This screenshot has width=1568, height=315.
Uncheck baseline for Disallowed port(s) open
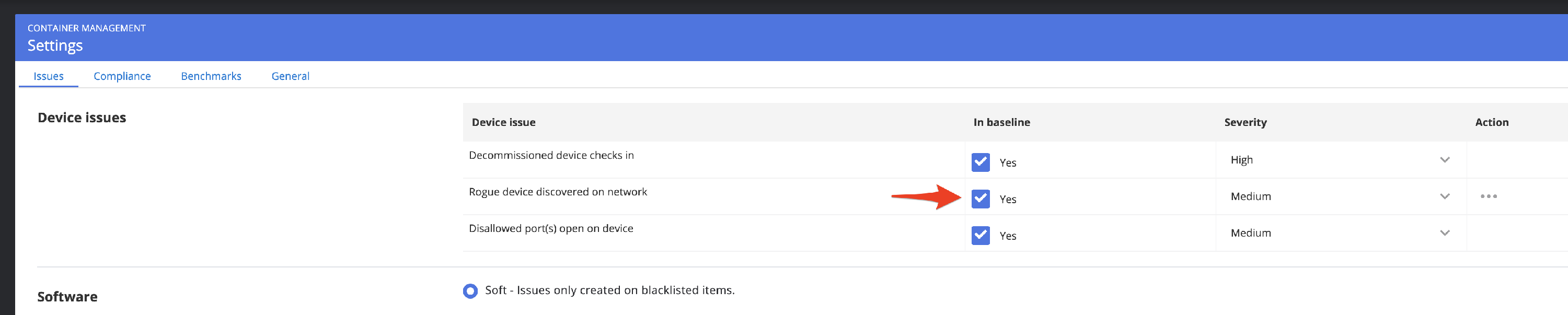coord(980,236)
